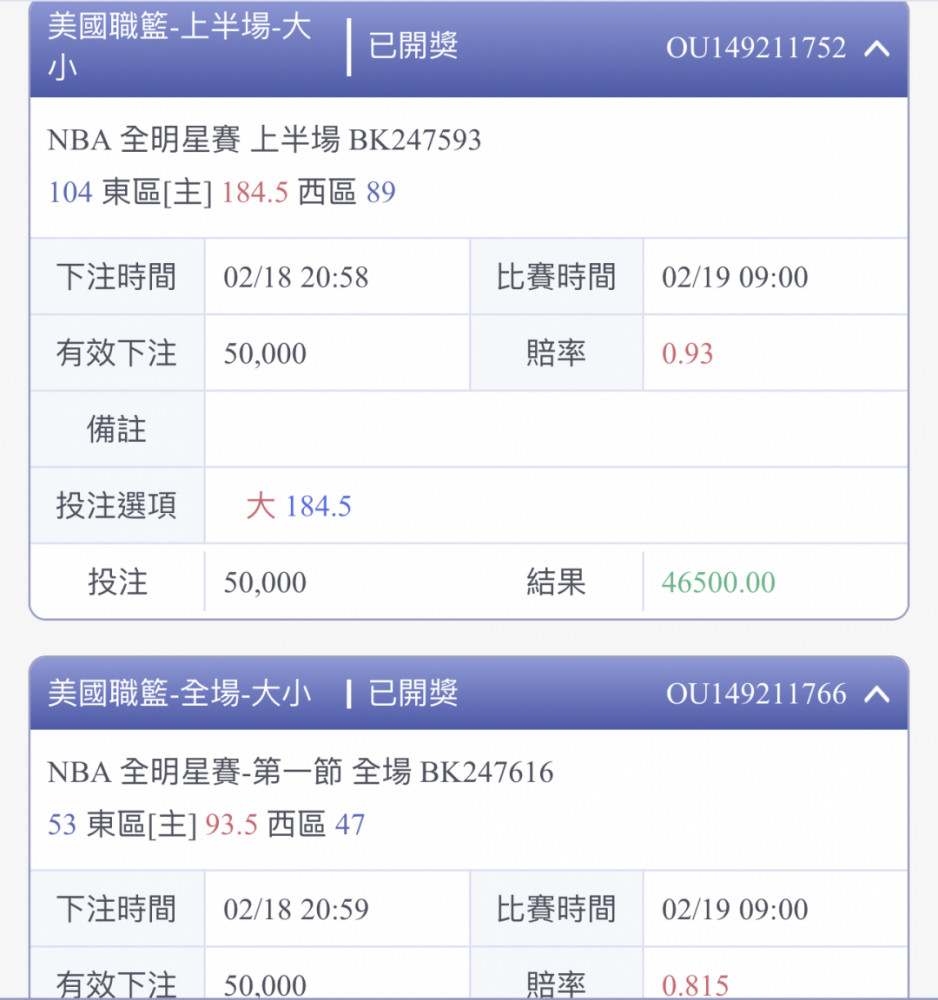
Task: Click the 美國職籃-全場-大小 header title
Action: click(179, 693)
